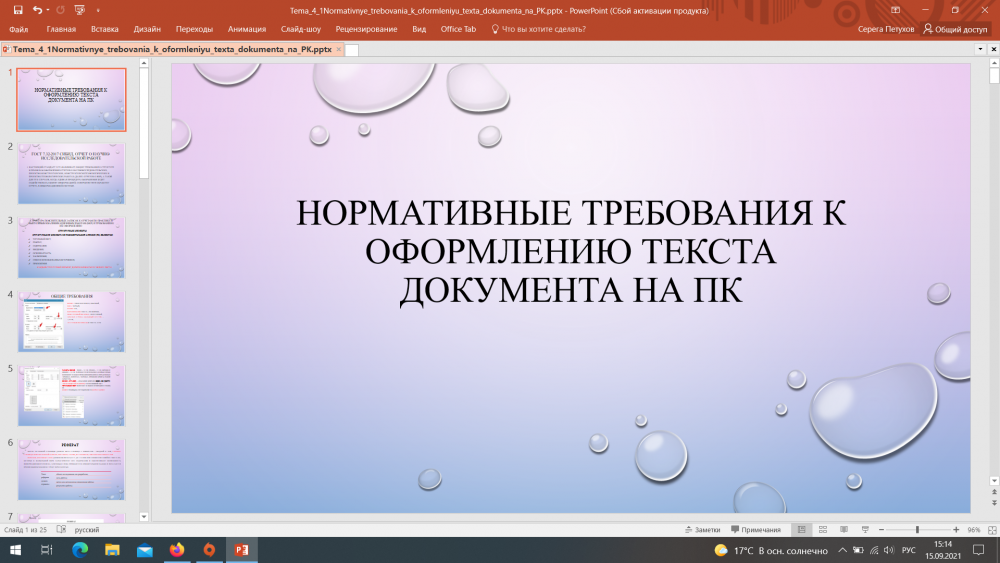
Task: Select Normal view button in status bar
Action: click(x=801, y=529)
